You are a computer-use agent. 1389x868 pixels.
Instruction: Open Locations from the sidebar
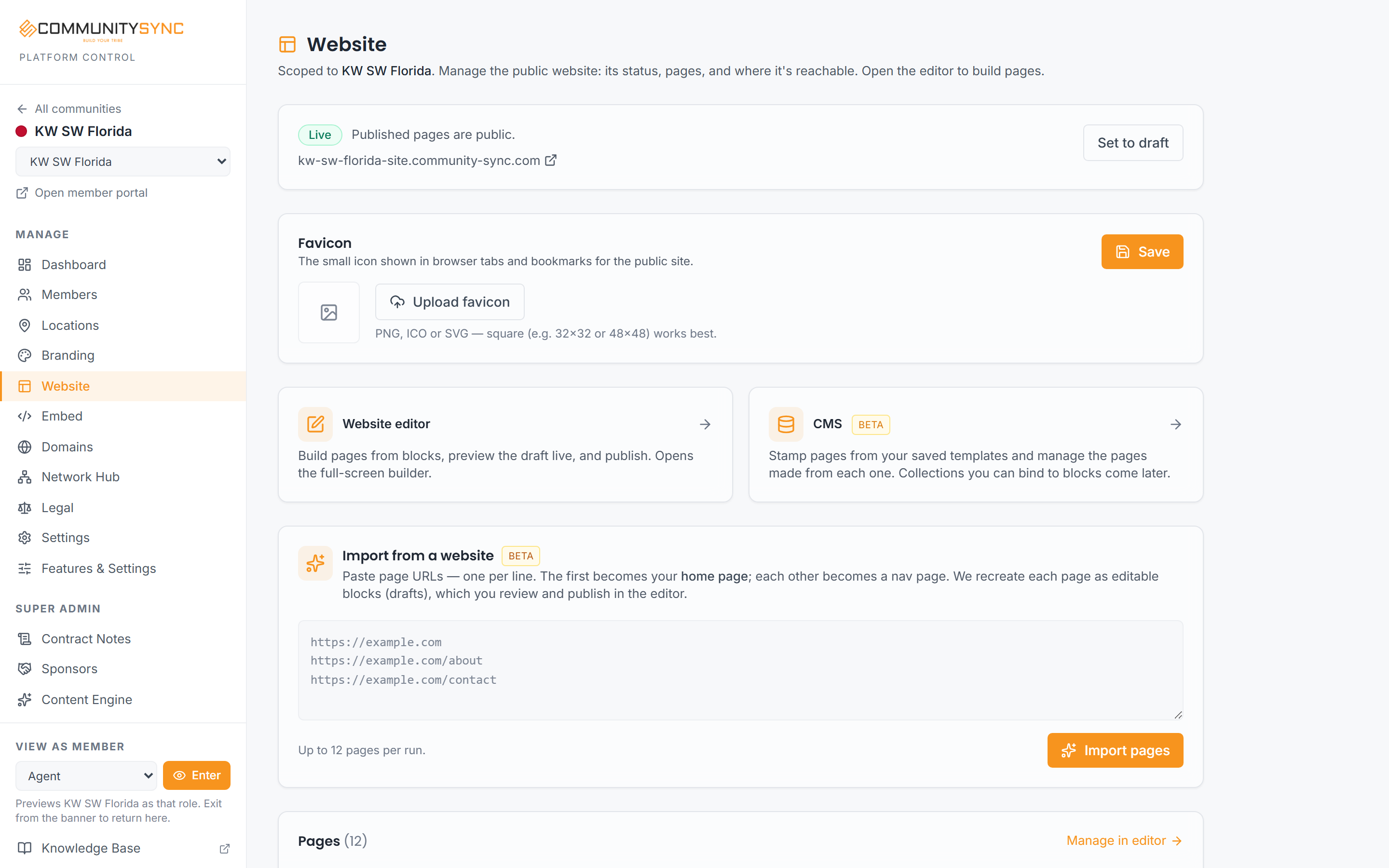coord(123,325)
